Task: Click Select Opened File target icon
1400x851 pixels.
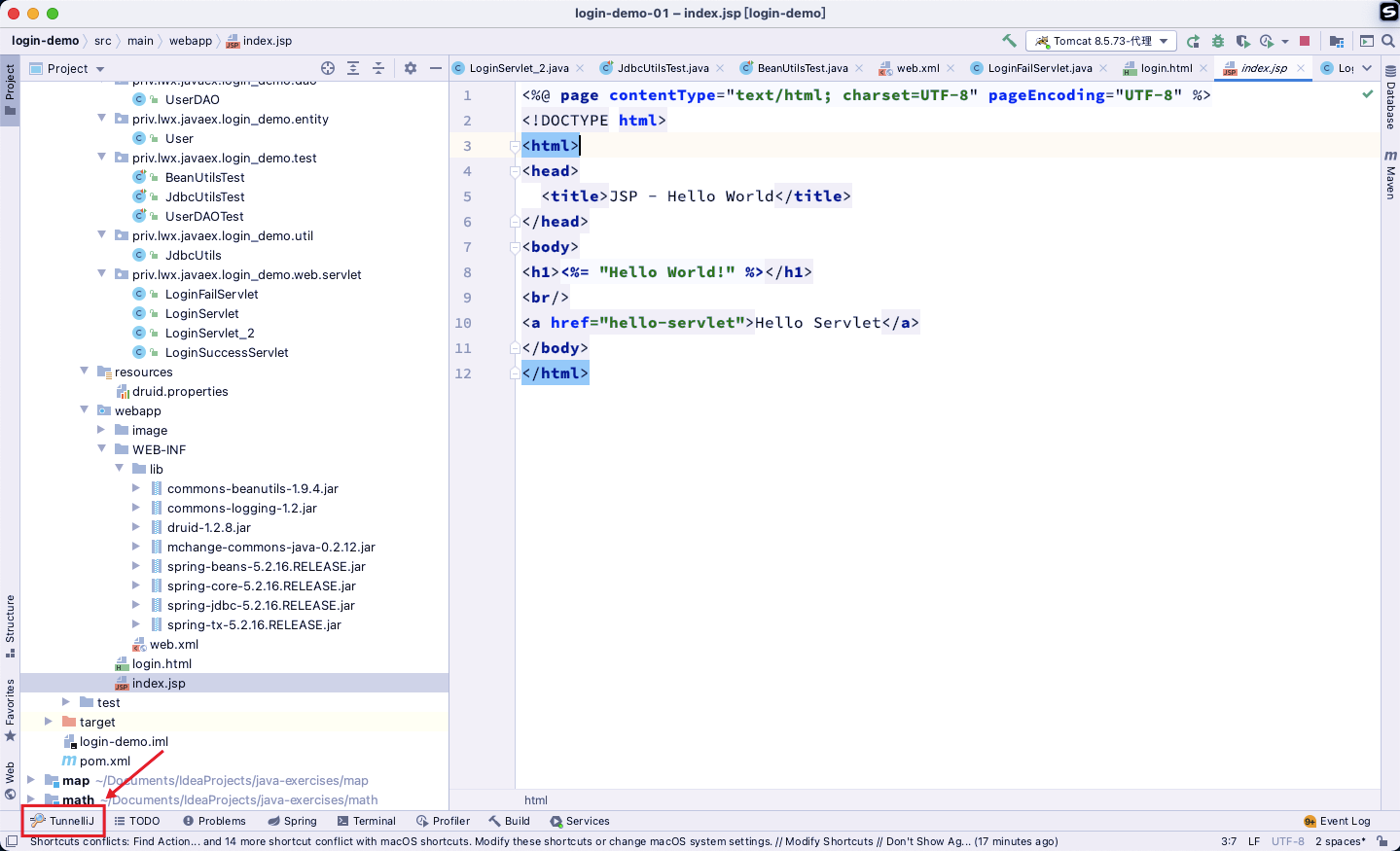Action: [x=328, y=68]
